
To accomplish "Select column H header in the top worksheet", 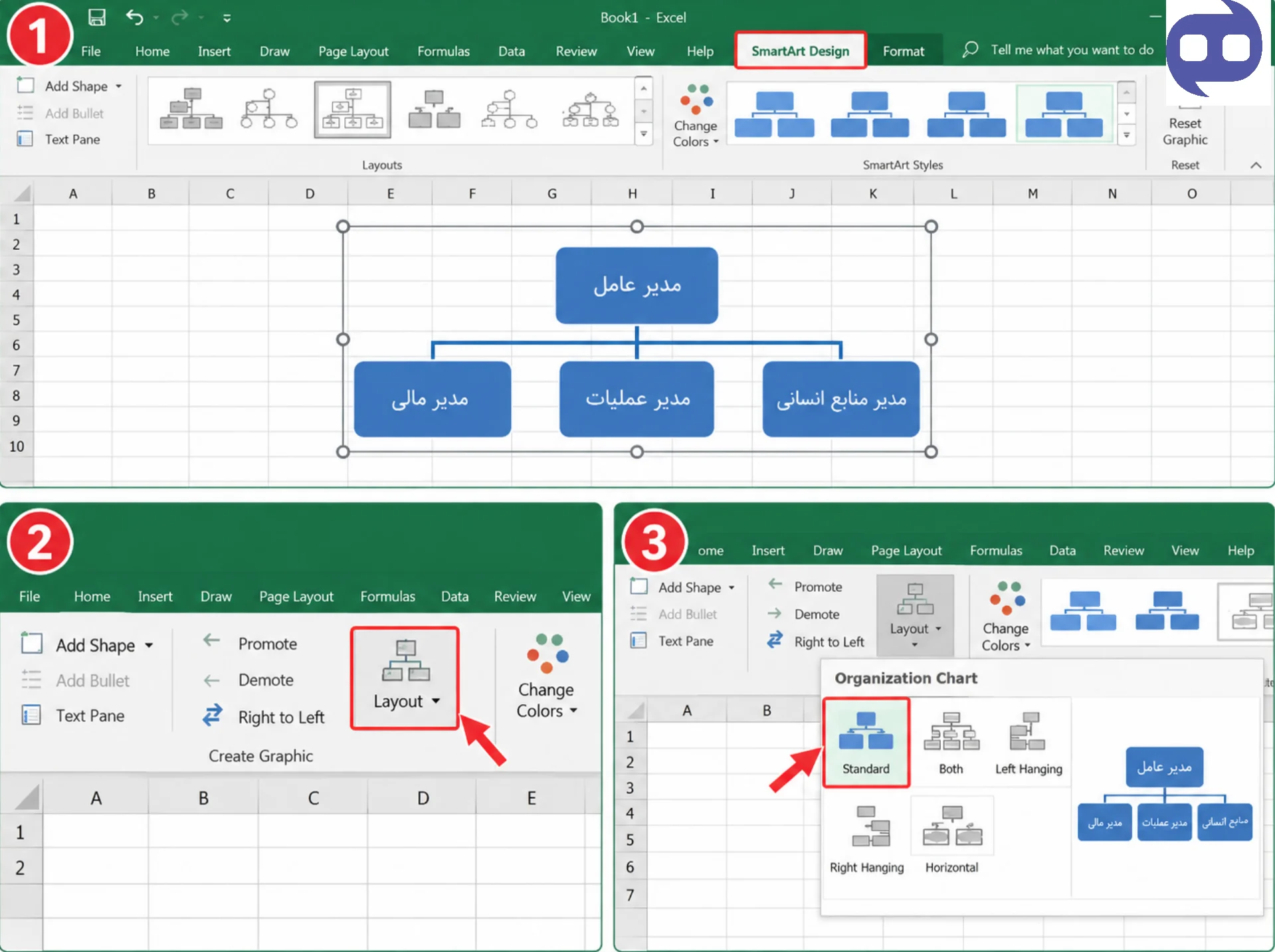I will (x=632, y=193).
